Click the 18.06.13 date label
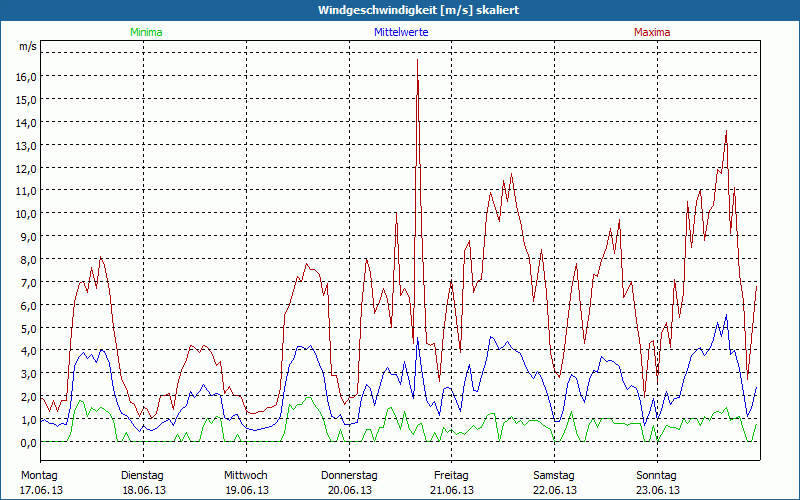 (x=144, y=490)
